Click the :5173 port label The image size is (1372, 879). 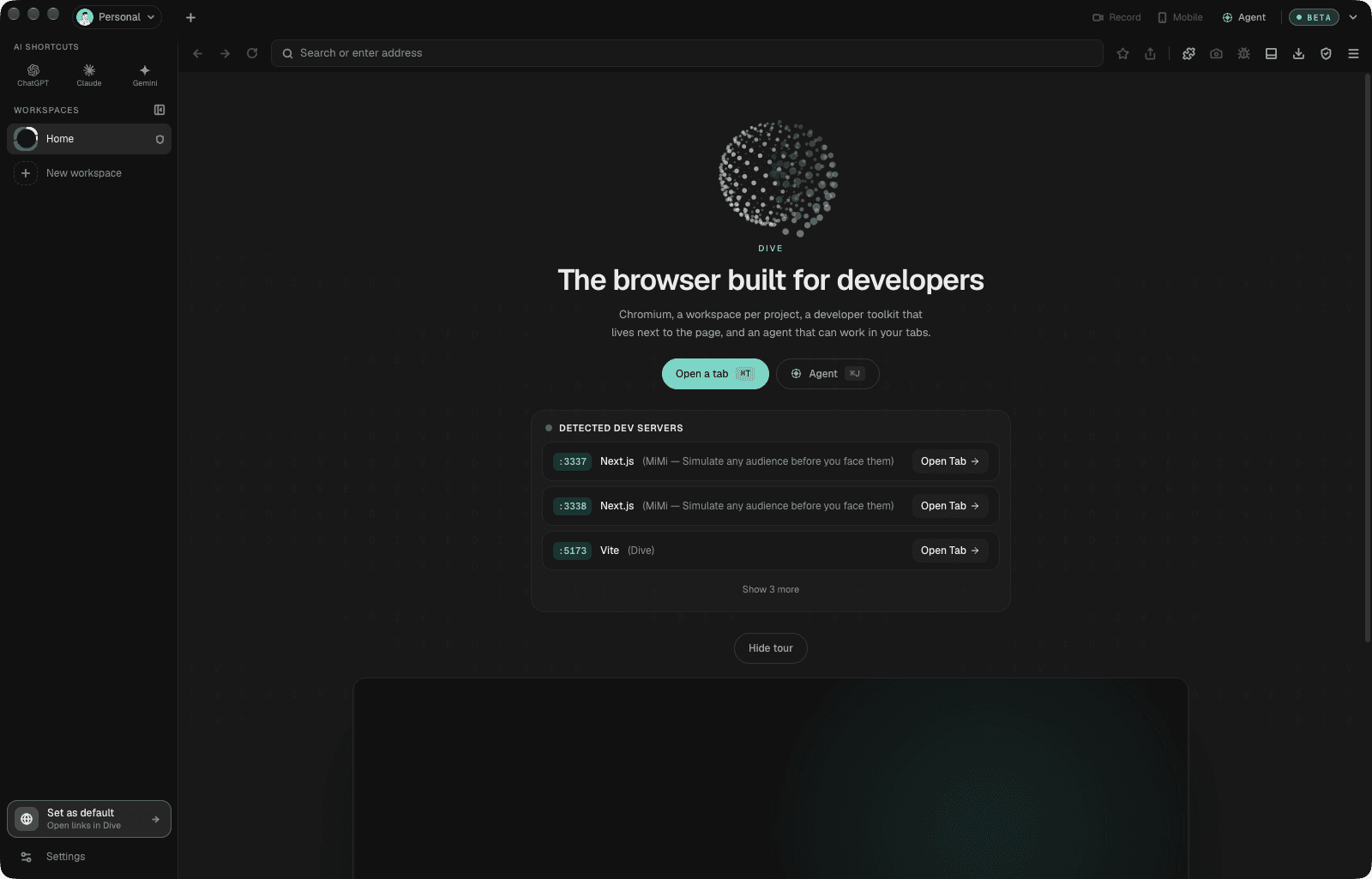(x=573, y=551)
